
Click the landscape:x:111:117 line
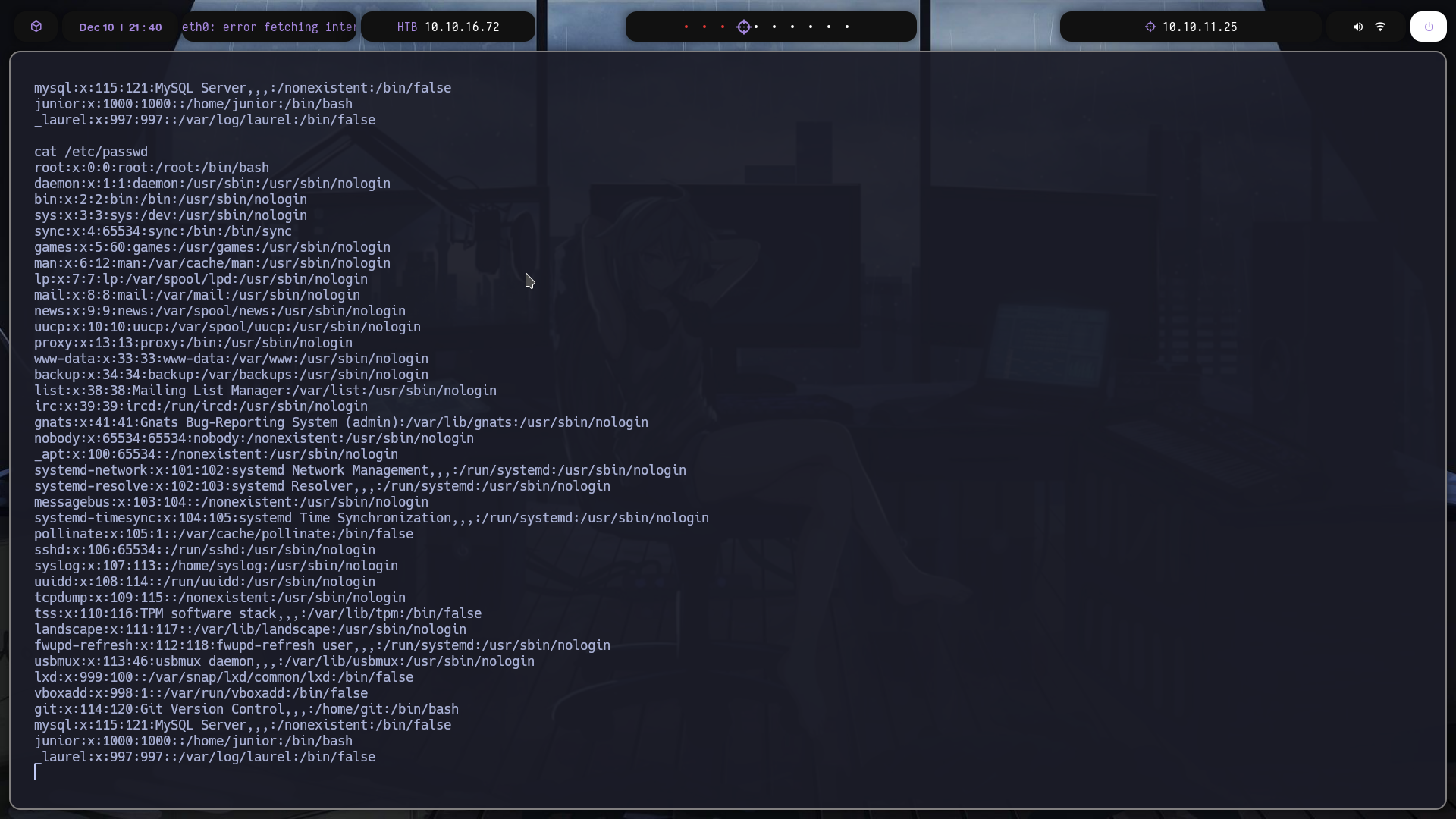[x=250, y=629]
